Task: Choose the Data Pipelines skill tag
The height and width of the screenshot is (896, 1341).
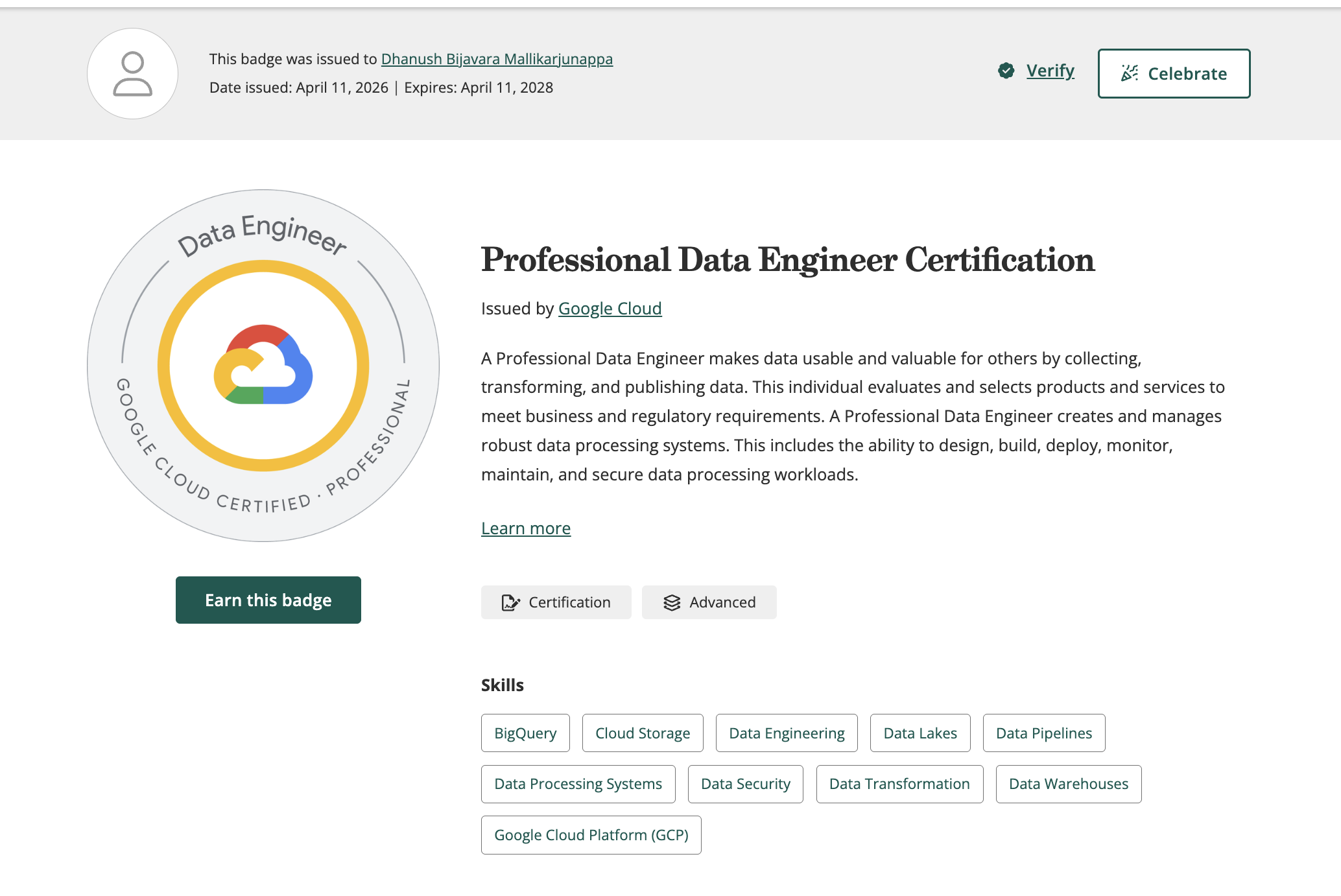Action: (1044, 733)
